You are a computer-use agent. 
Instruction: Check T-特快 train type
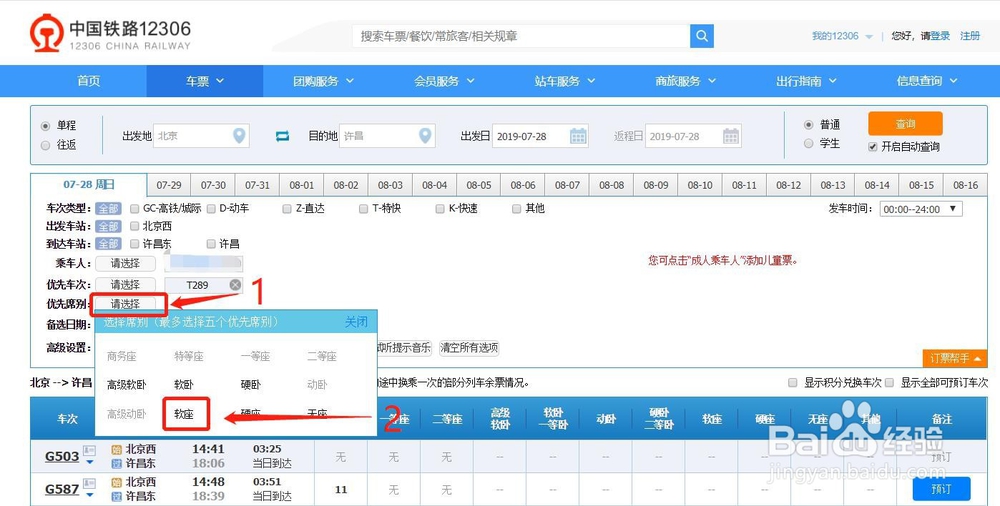[364, 209]
